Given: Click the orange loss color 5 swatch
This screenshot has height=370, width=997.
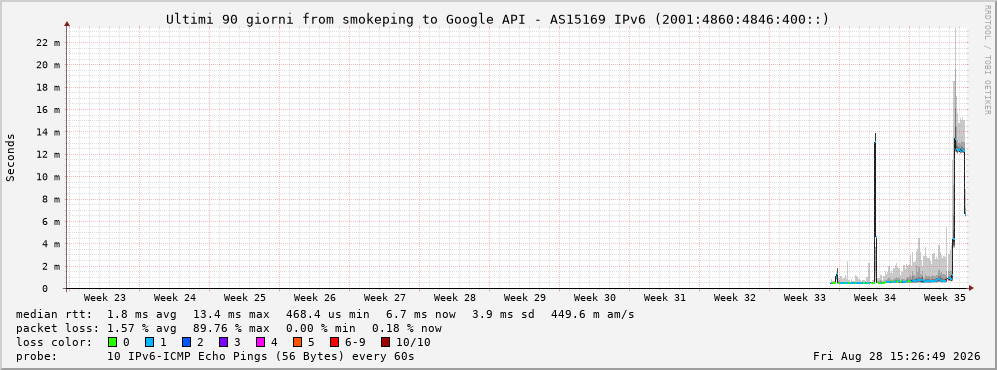Looking at the screenshot, I should click(297, 342).
